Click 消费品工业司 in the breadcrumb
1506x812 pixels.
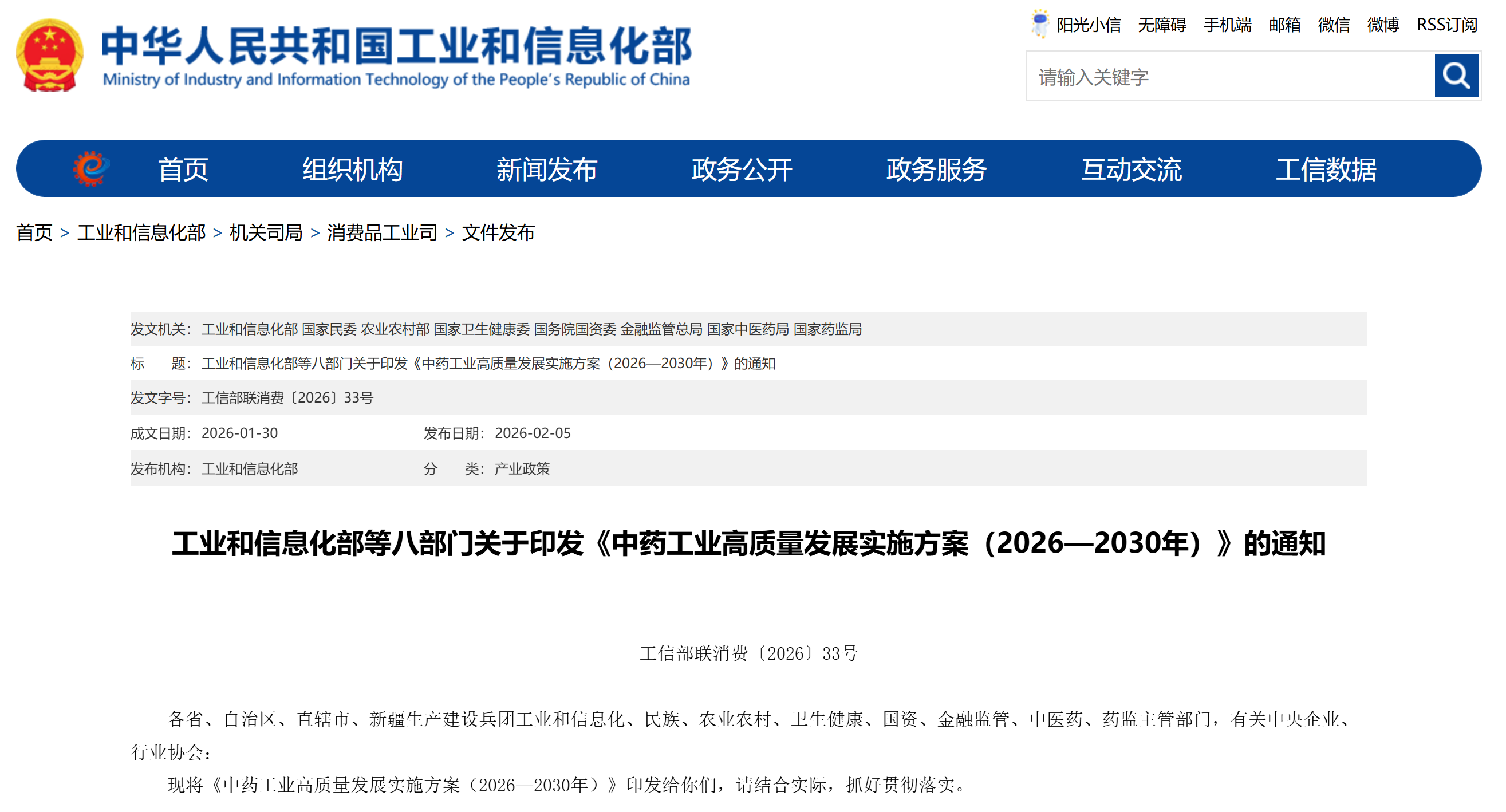(x=382, y=232)
